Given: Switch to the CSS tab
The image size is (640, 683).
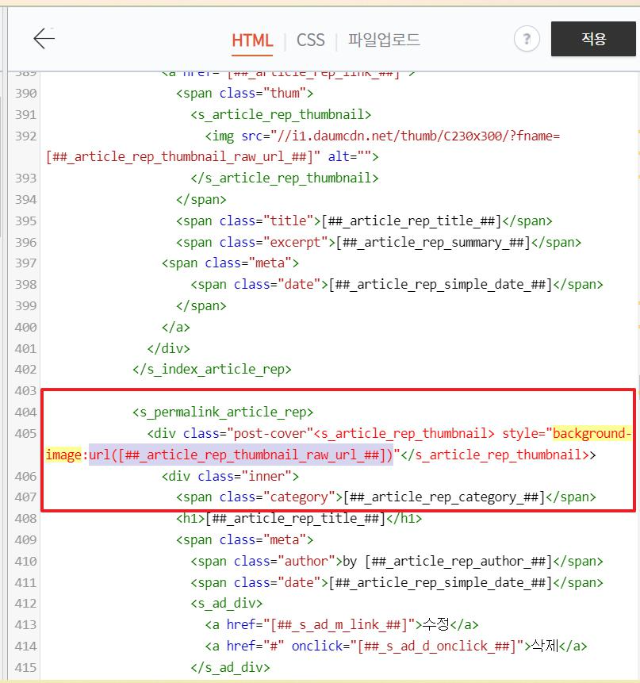Looking at the screenshot, I should pyautogui.click(x=311, y=40).
